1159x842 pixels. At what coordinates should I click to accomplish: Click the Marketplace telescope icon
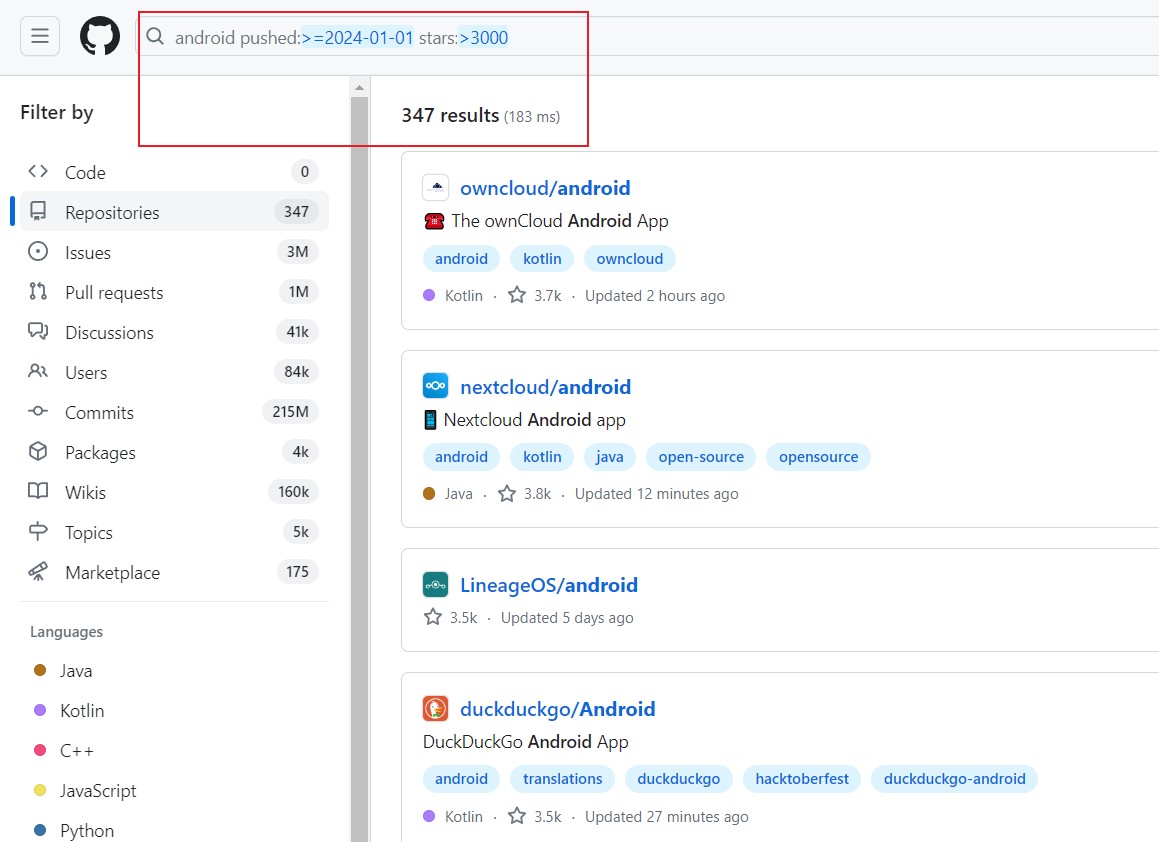(38, 571)
